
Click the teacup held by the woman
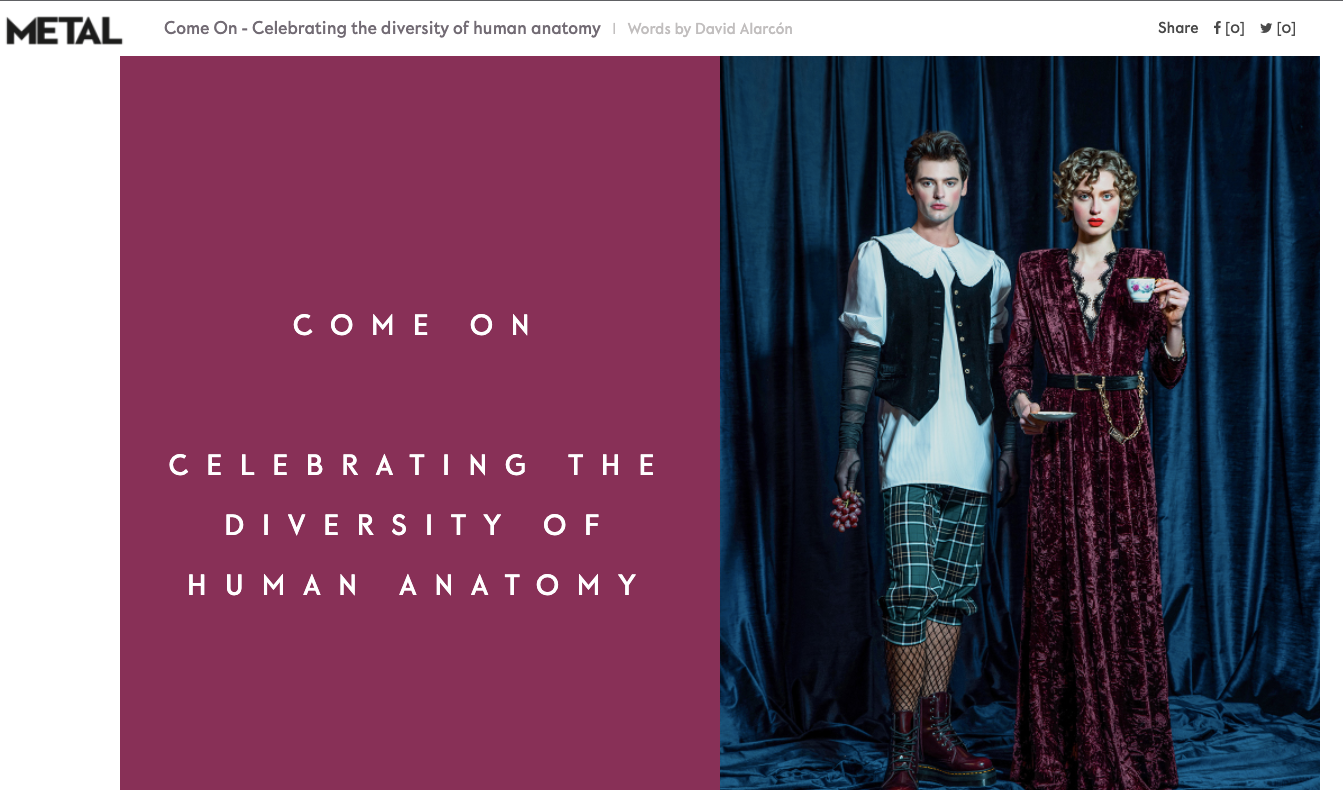(x=1143, y=288)
